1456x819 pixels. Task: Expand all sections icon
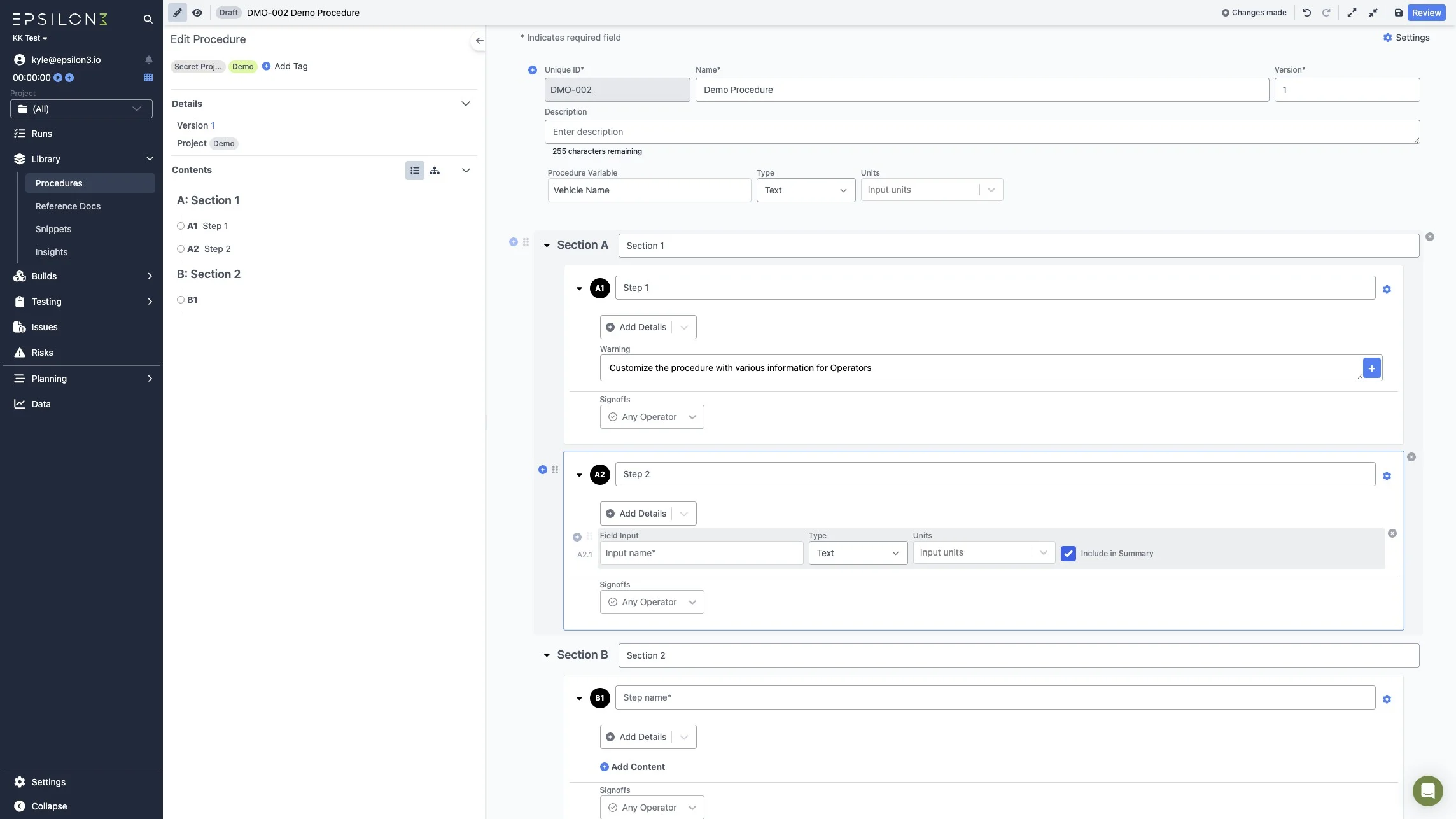(1352, 13)
